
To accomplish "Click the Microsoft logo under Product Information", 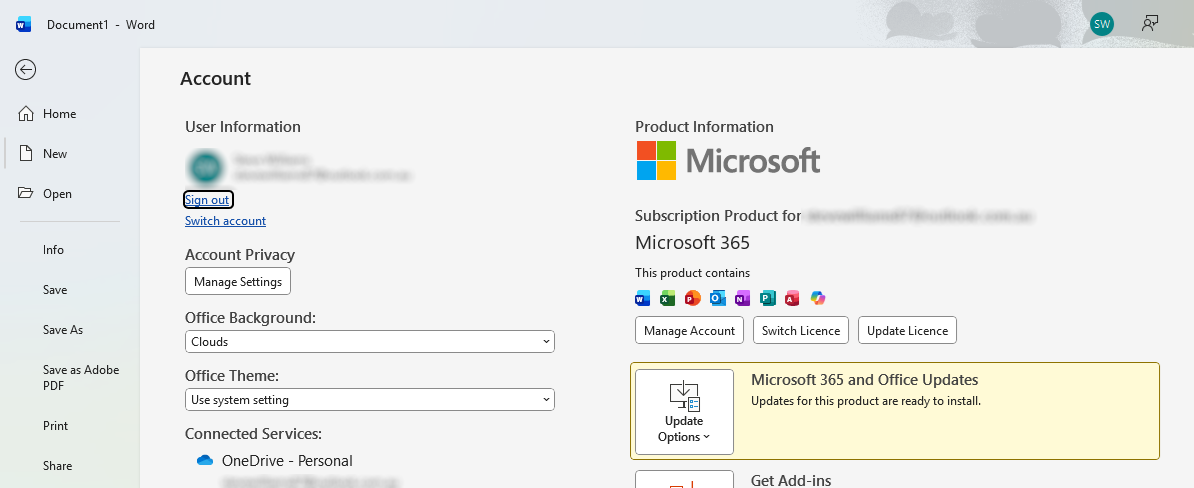I will (x=728, y=161).
